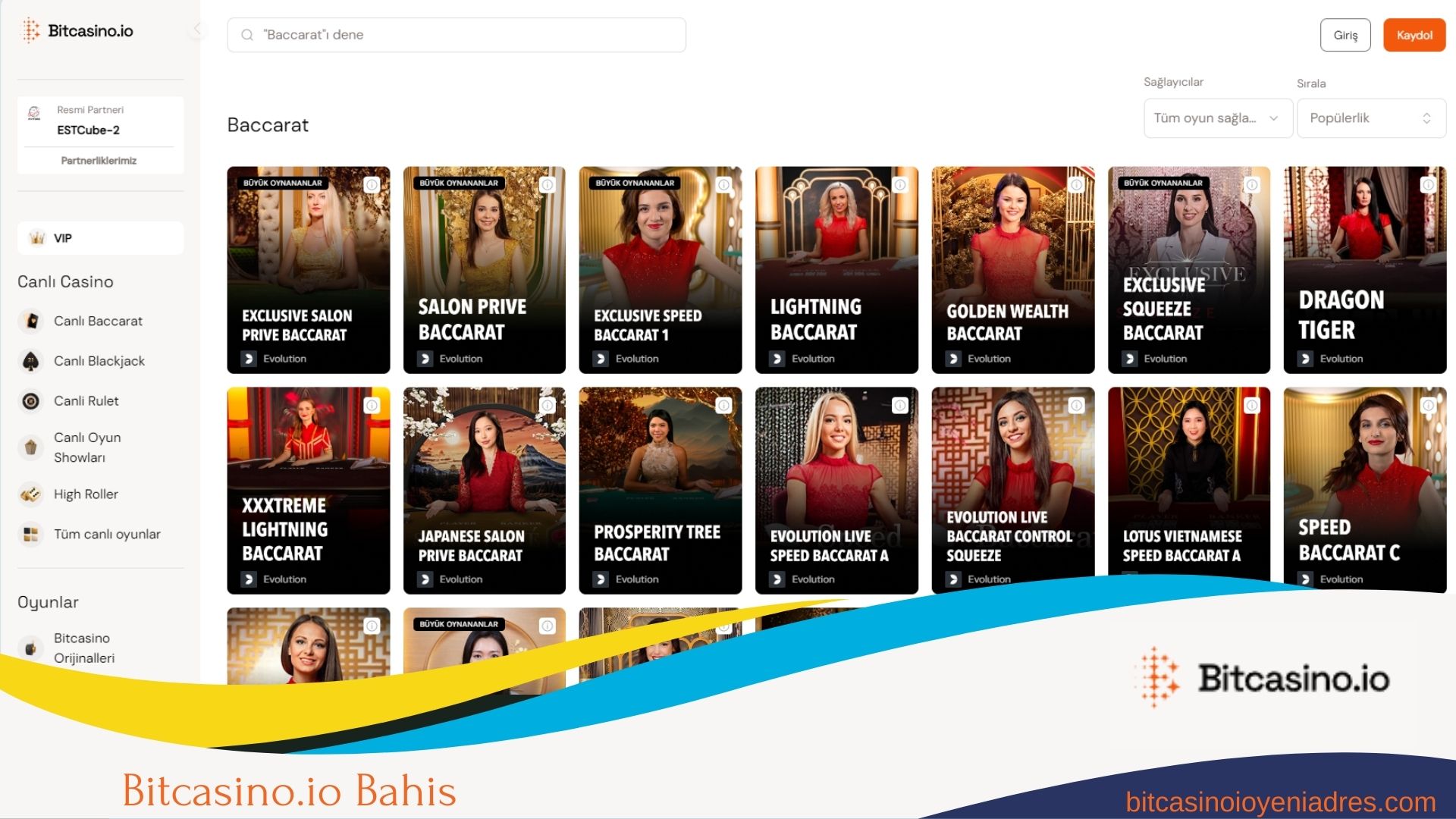Screen dimensions: 1456x819
Task: Show info for Evolution Live Speed Baccarat A
Action: [900, 405]
